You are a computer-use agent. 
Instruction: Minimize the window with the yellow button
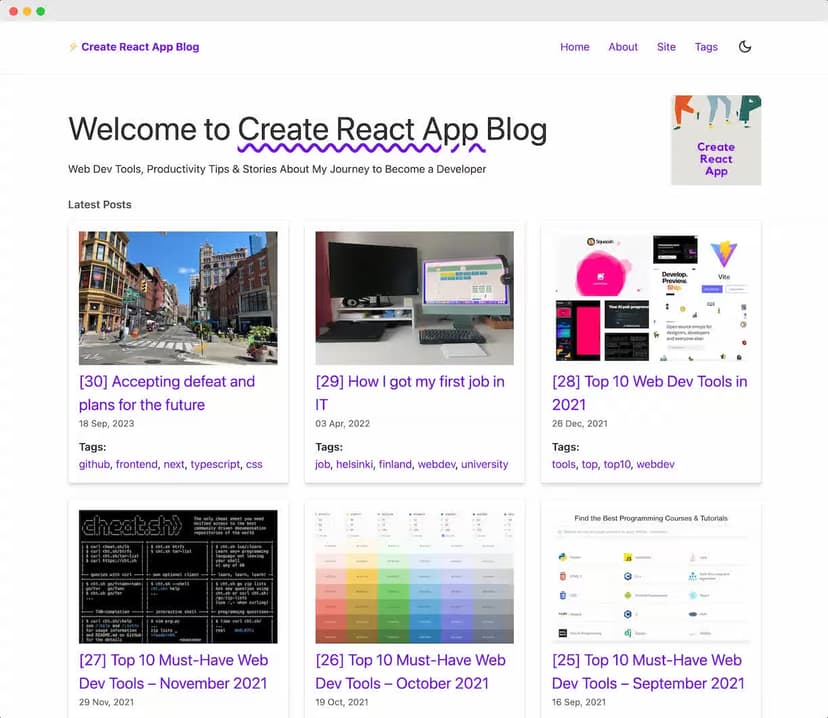[27, 11]
